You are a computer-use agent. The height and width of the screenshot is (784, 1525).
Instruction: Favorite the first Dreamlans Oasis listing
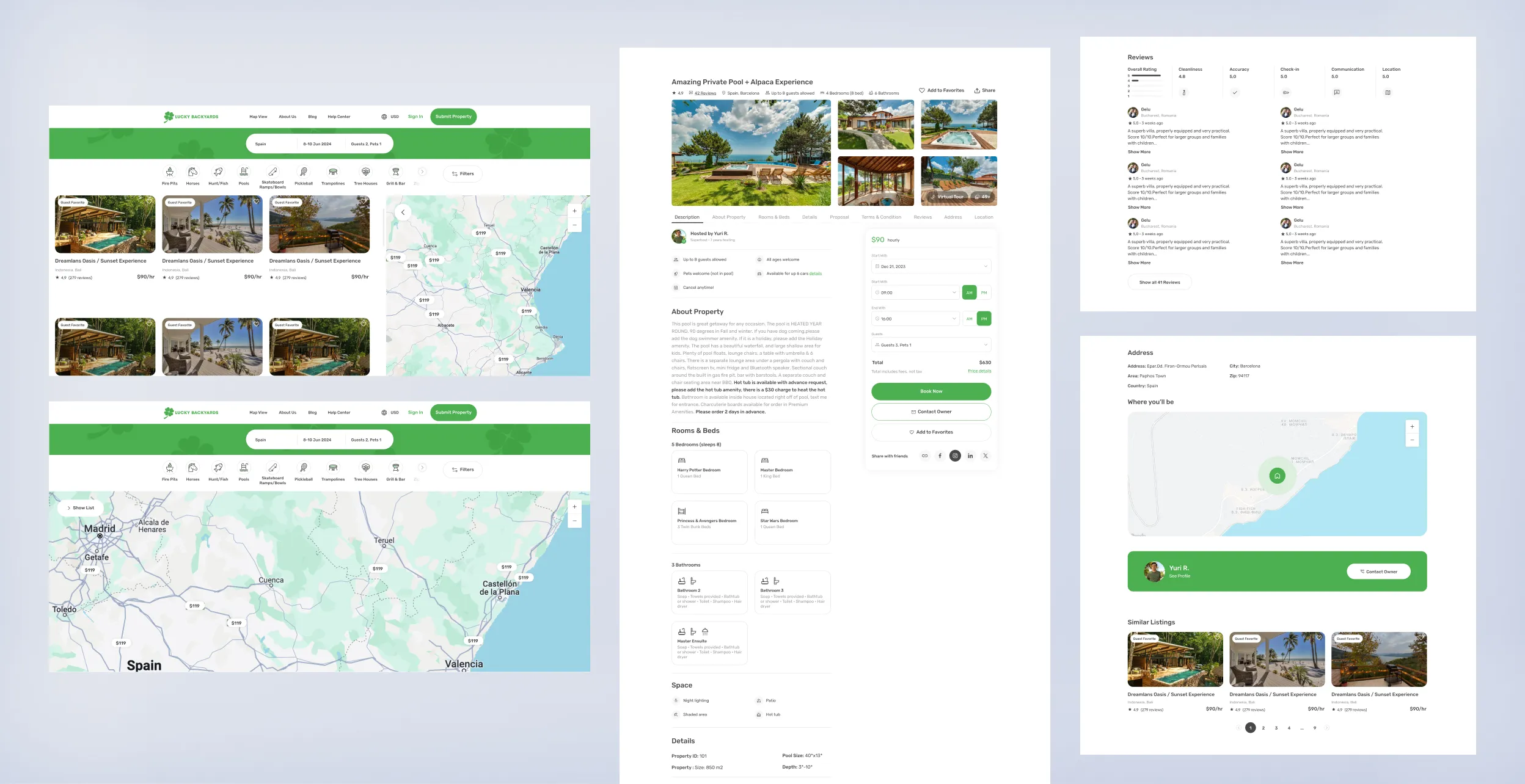pyautogui.click(x=149, y=201)
